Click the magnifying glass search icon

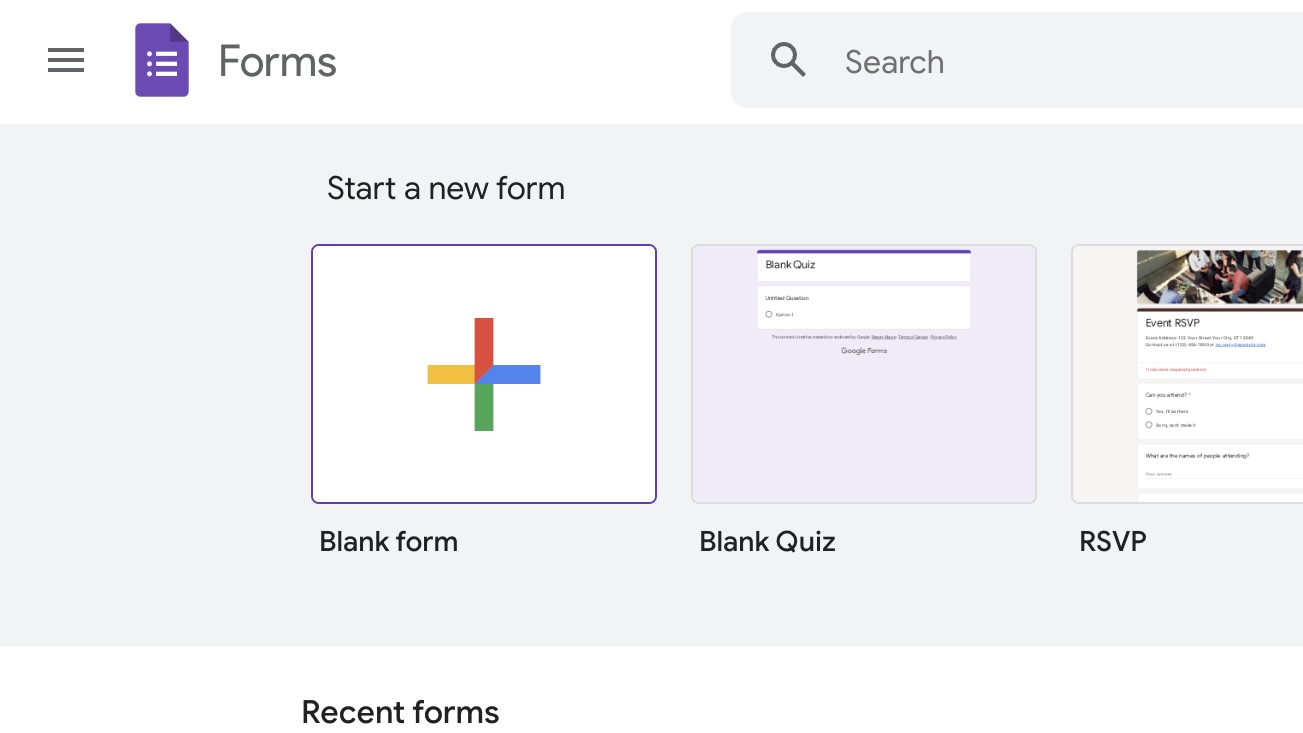coord(788,61)
